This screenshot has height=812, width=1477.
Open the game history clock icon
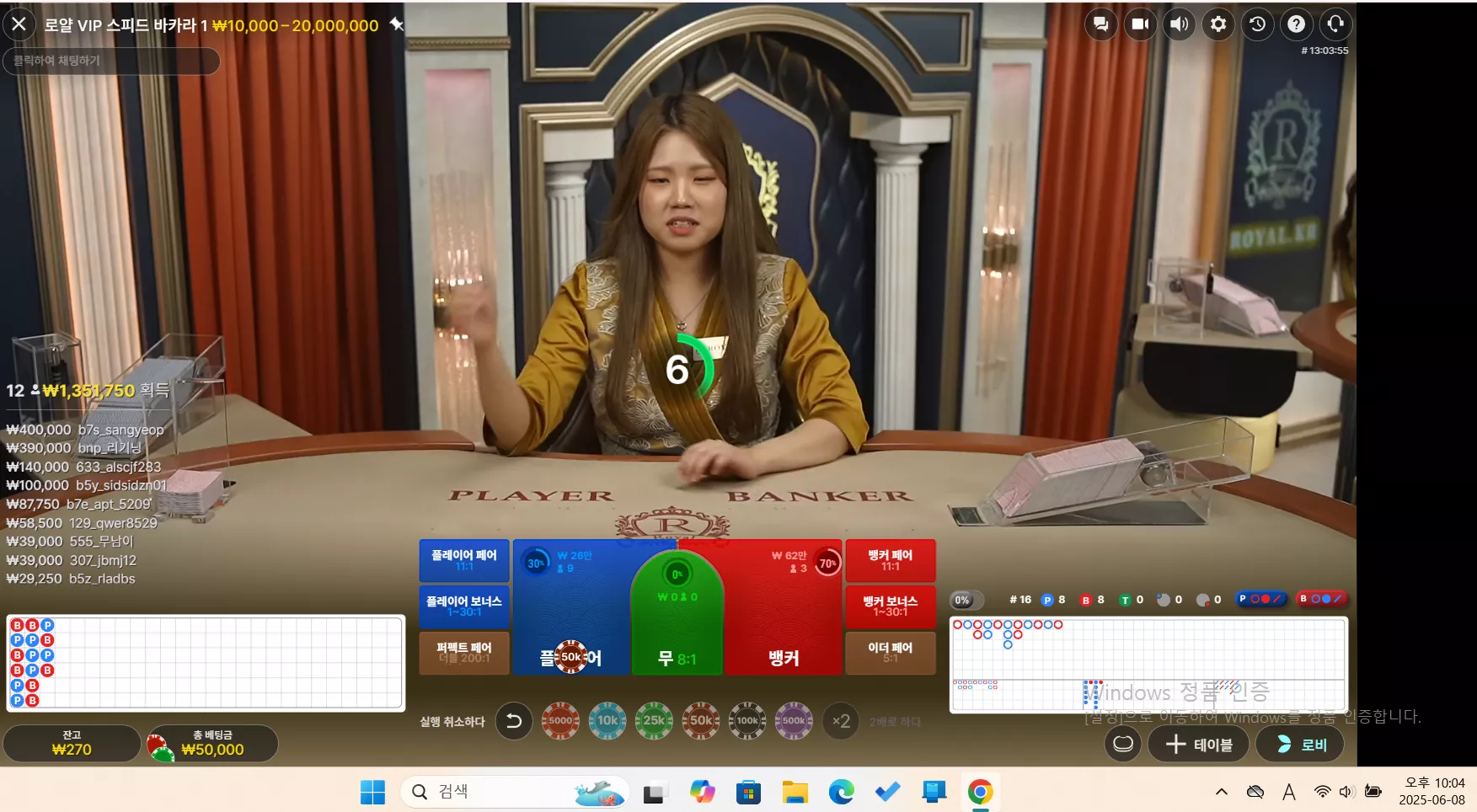pos(1257,24)
